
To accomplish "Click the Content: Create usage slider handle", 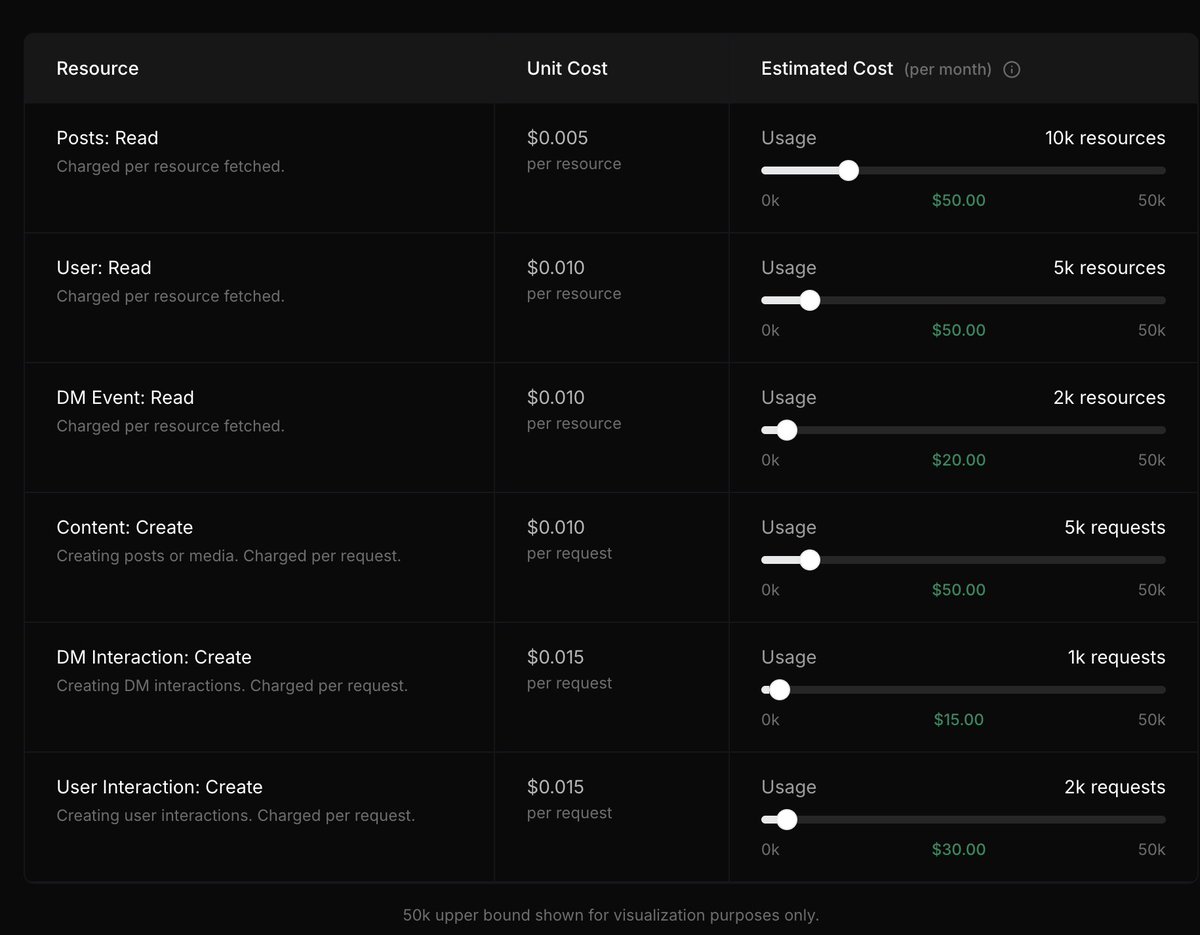I will coord(810,560).
